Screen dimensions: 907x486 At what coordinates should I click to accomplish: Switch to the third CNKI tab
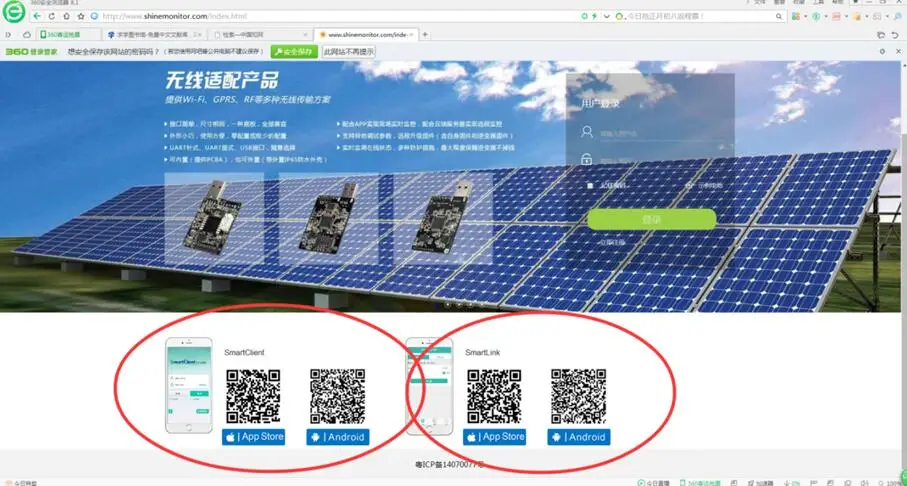[x=259, y=35]
